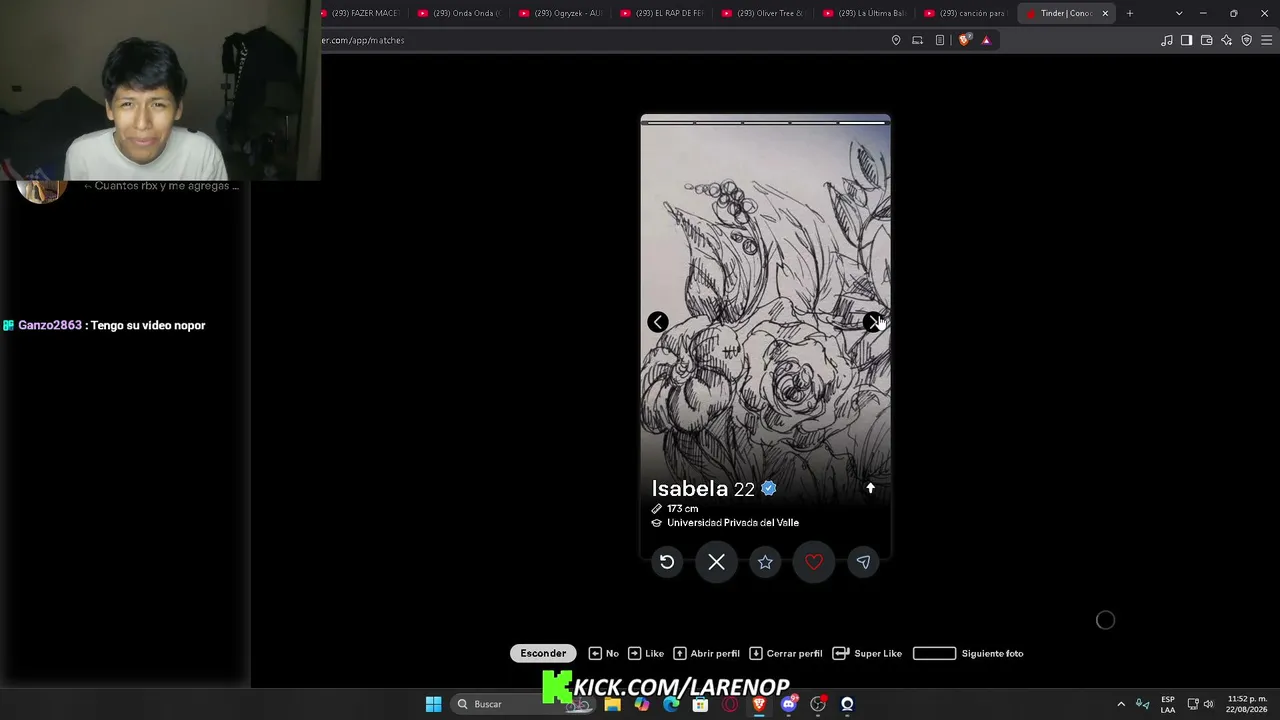Click the Cerrar perfil down-arrow shortcut hint

pyautogui.click(x=785, y=653)
